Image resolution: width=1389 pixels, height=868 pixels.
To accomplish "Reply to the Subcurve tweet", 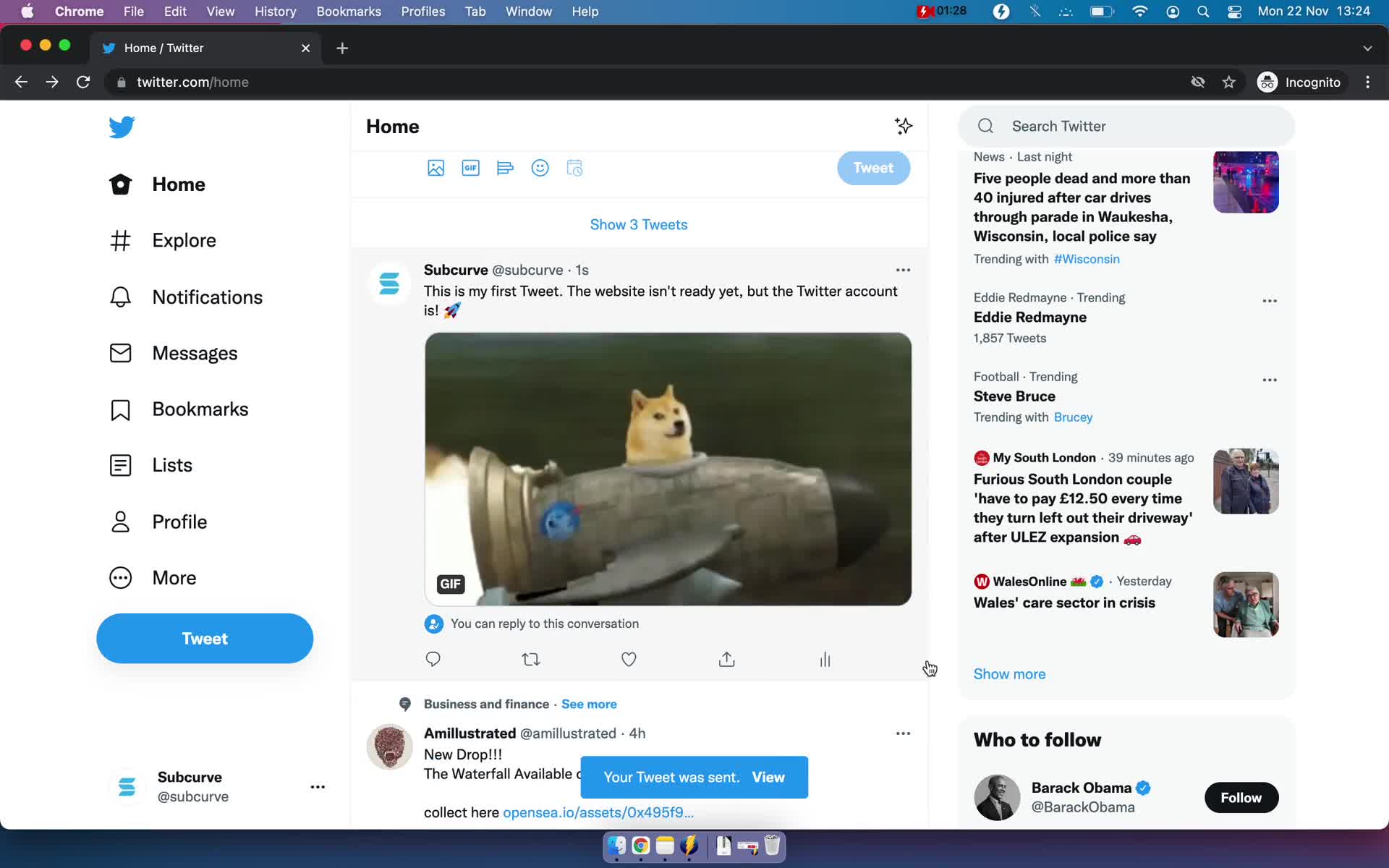I will [433, 659].
